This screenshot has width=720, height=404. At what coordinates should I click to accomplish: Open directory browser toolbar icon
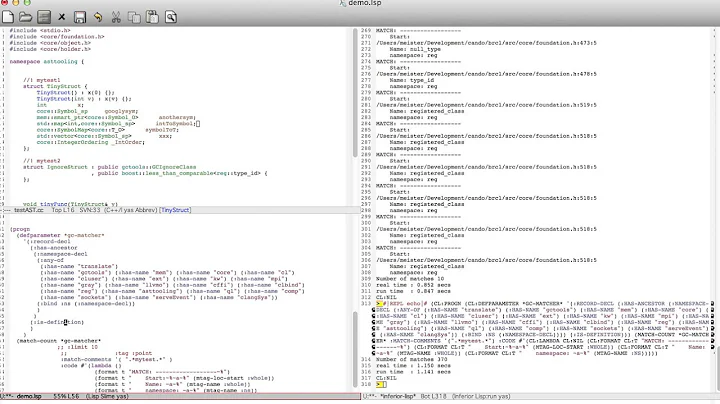pyautogui.click(x=44, y=17)
